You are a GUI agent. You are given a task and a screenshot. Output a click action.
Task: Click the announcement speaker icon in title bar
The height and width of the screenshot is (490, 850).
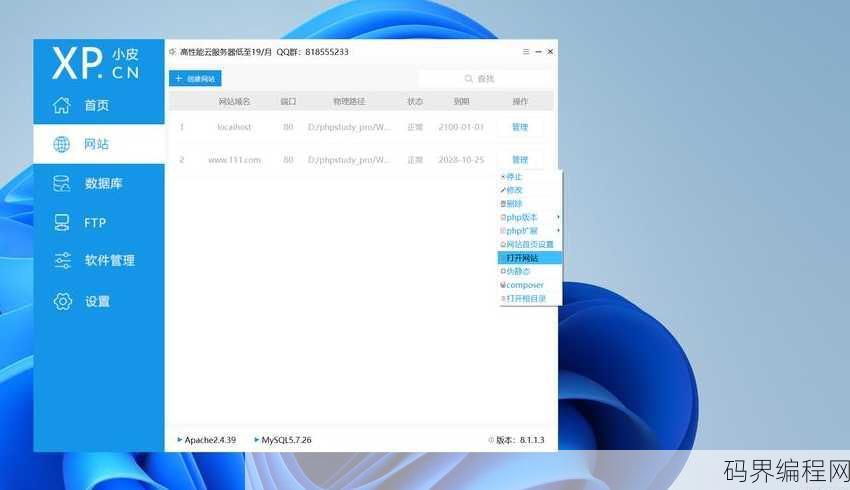[172, 51]
